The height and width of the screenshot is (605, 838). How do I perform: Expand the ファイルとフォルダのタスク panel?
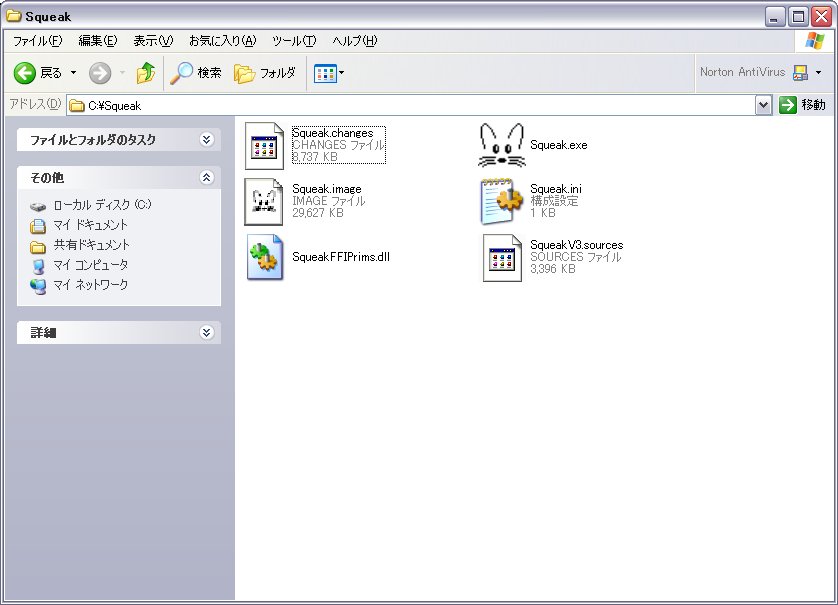point(206,140)
